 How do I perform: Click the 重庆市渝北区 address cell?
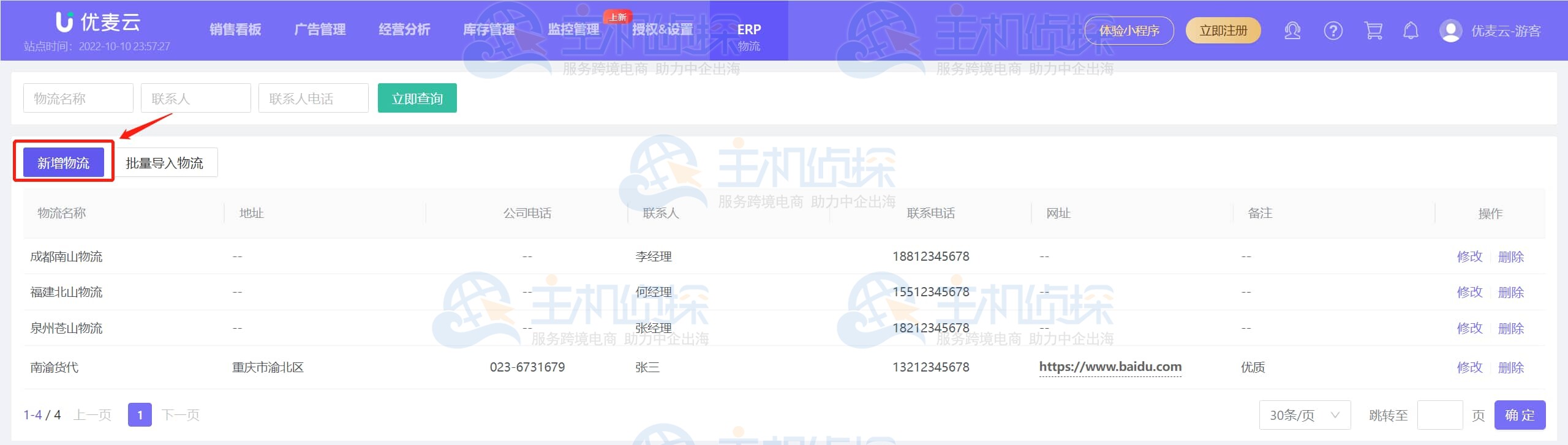tap(268, 367)
